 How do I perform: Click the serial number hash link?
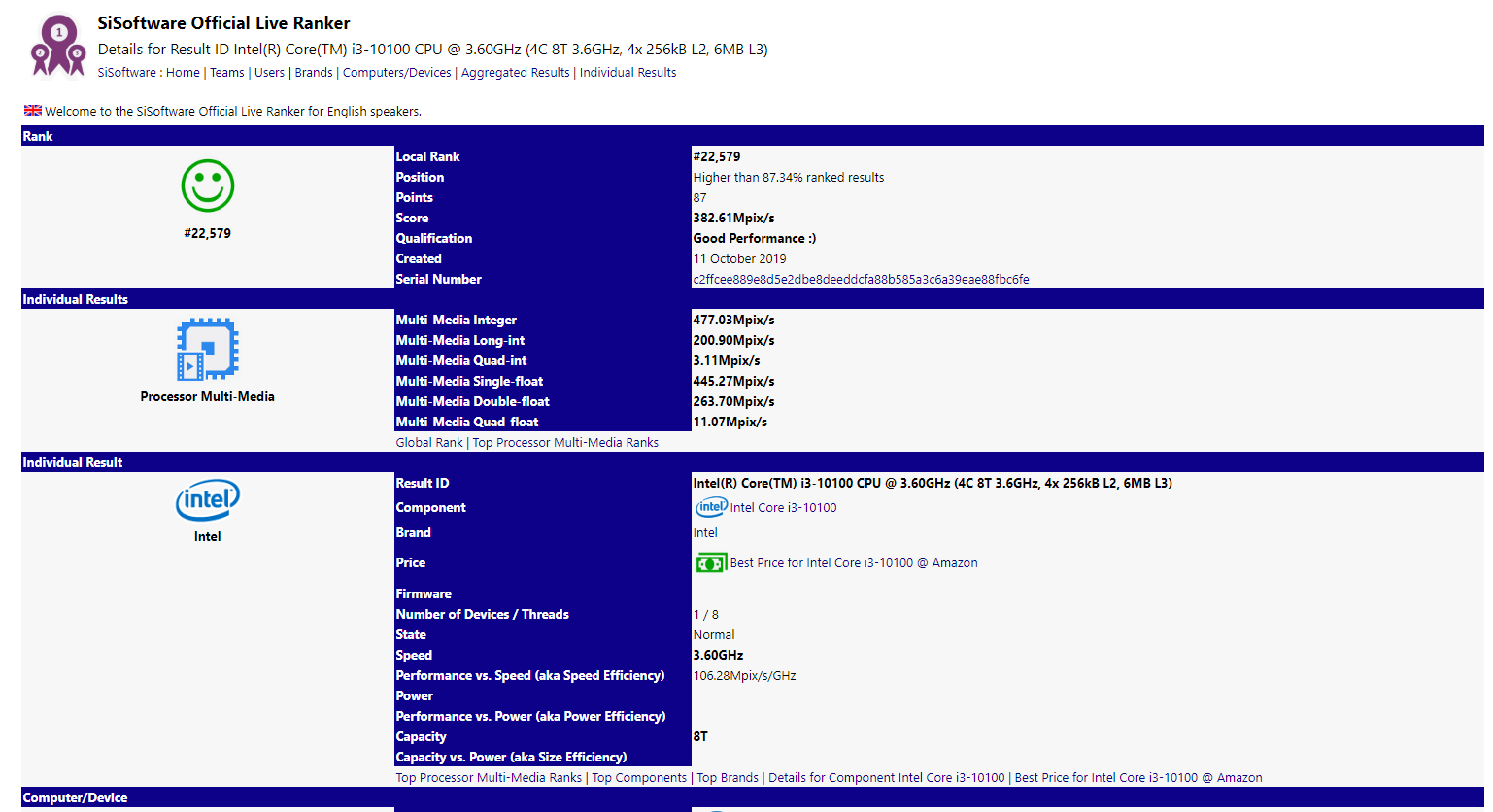861,280
